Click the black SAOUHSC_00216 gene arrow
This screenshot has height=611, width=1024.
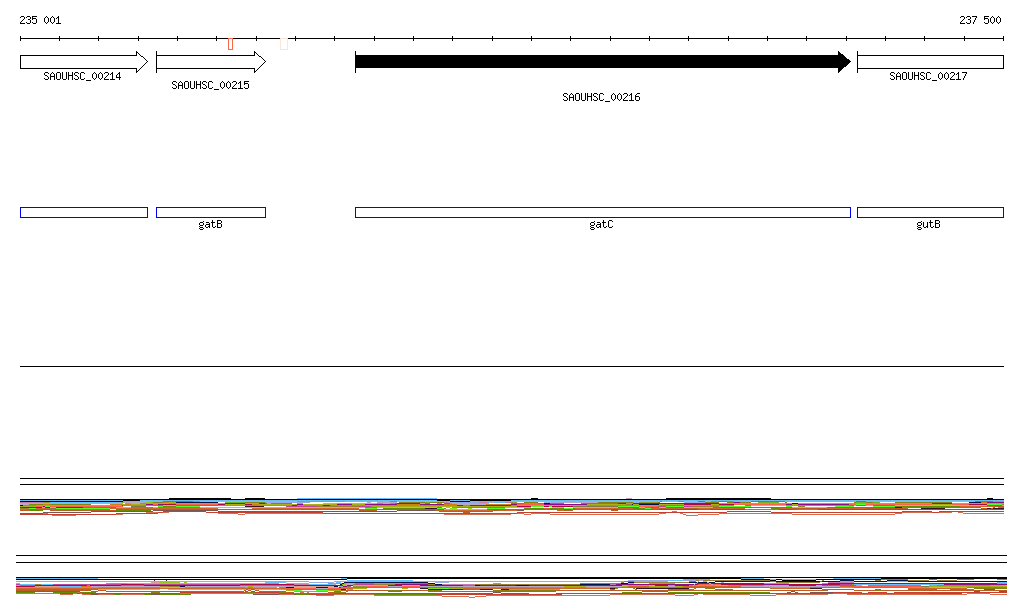pos(603,62)
